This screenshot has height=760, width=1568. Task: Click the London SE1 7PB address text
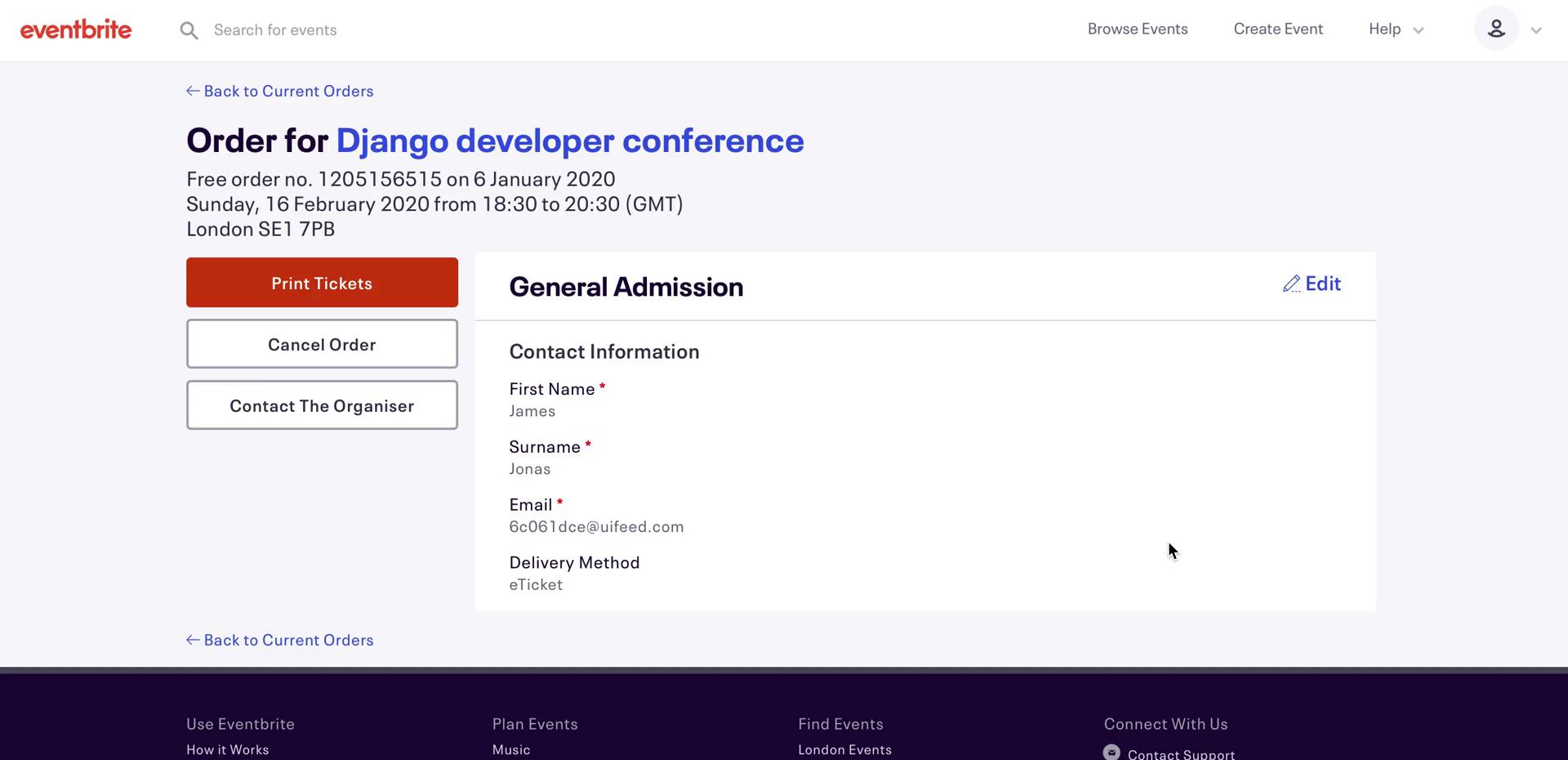pyautogui.click(x=261, y=229)
